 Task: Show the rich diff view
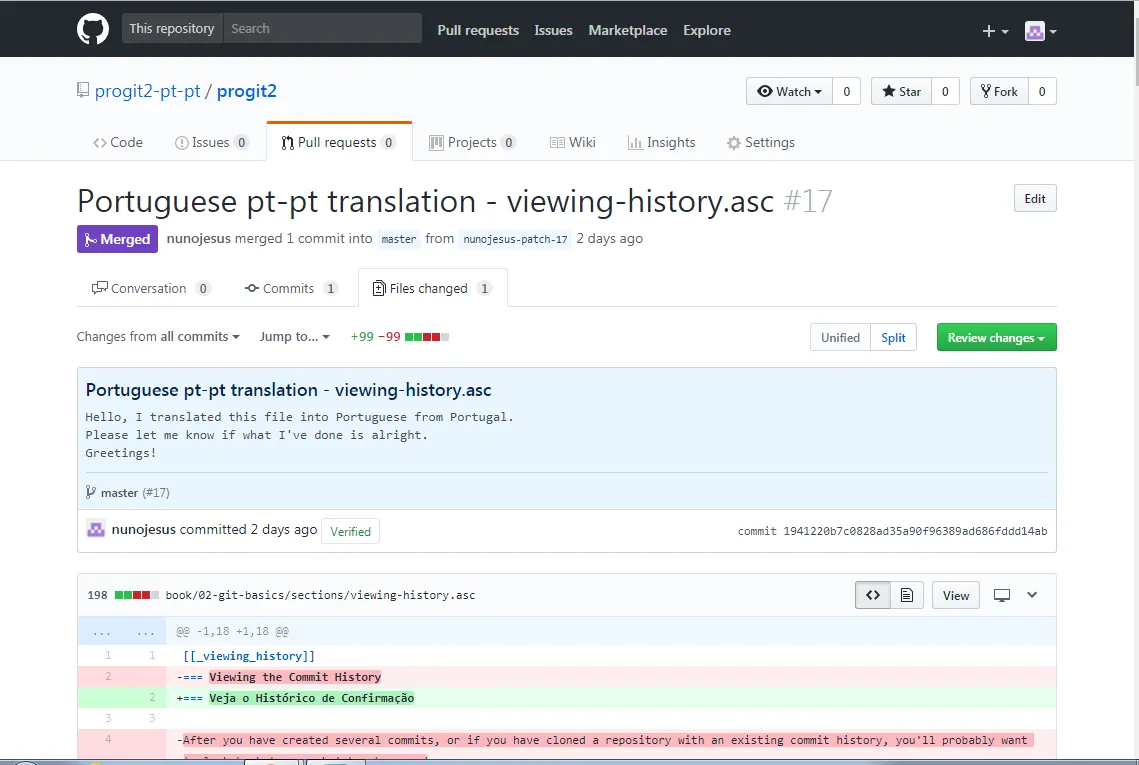pyautogui.click(x=907, y=595)
